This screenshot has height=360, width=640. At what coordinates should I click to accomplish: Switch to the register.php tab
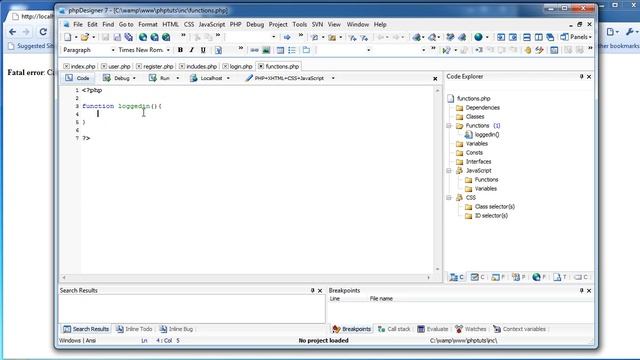[155, 66]
